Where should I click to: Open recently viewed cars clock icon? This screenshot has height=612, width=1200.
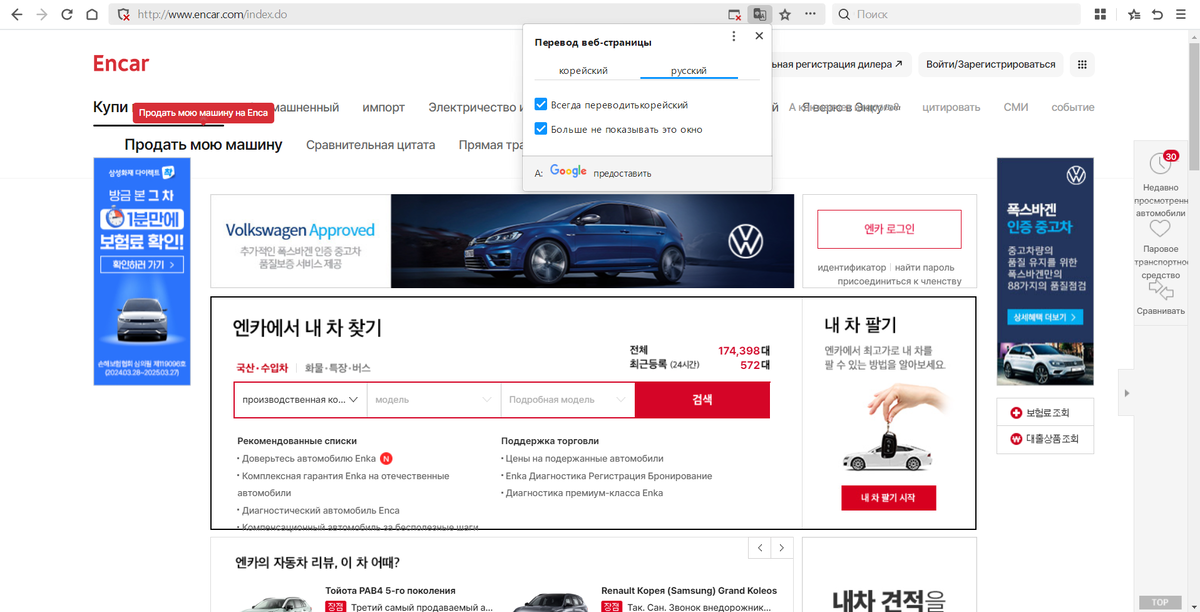[x=1160, y=162]
